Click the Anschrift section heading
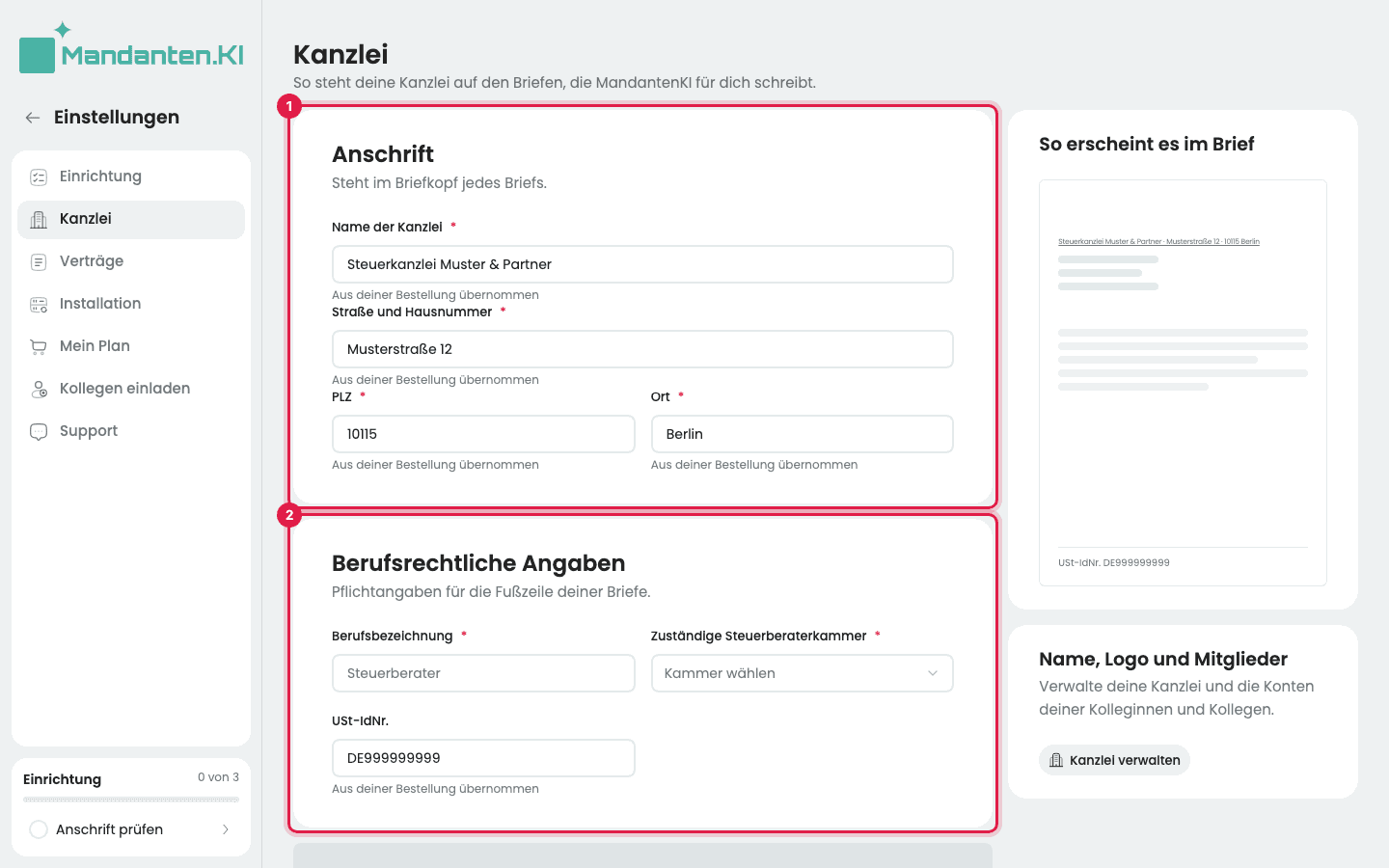This screenshot has width=1389, height=868. (x=383, y=154)
